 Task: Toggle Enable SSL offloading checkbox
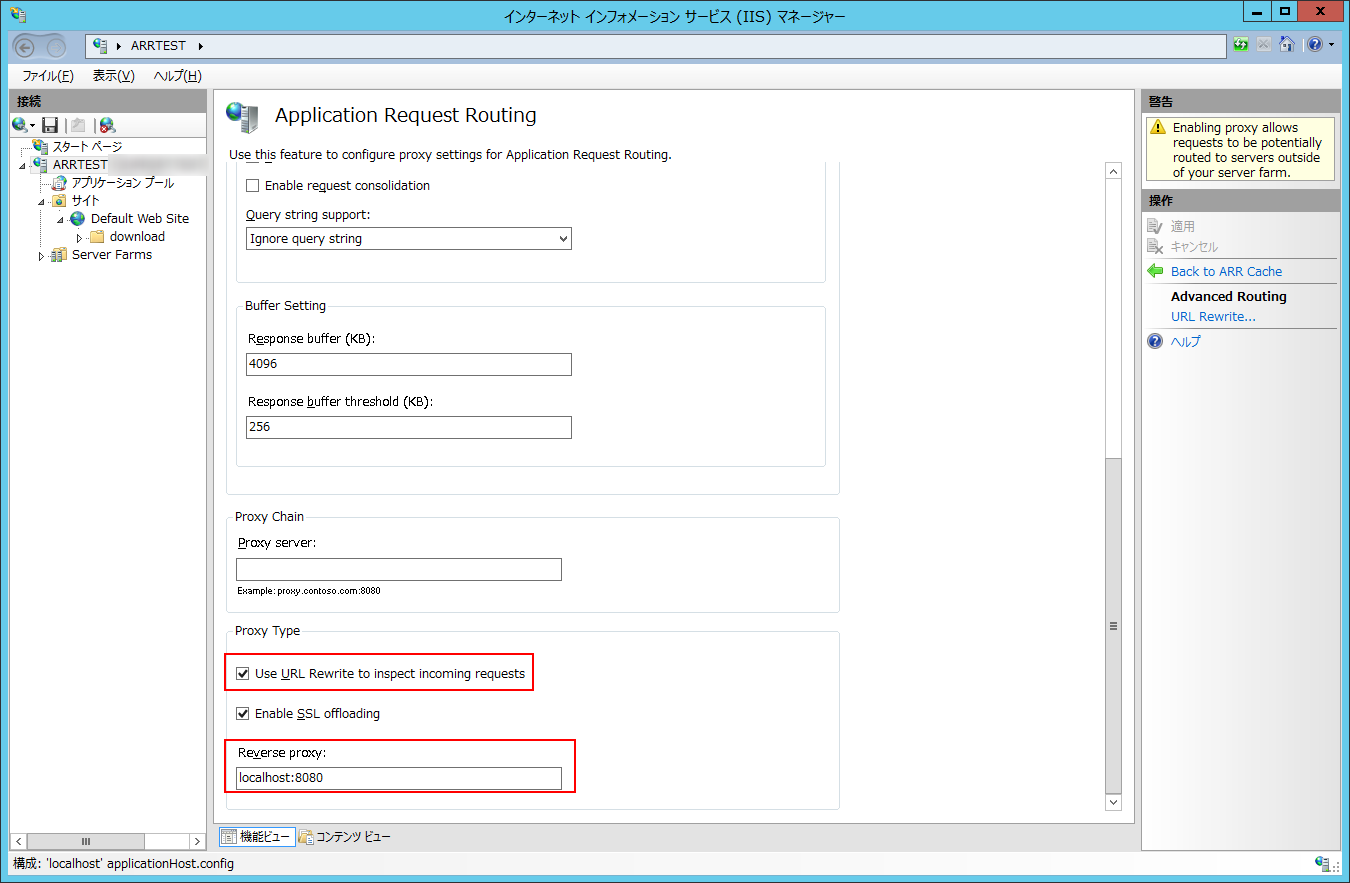coord(242,714)
